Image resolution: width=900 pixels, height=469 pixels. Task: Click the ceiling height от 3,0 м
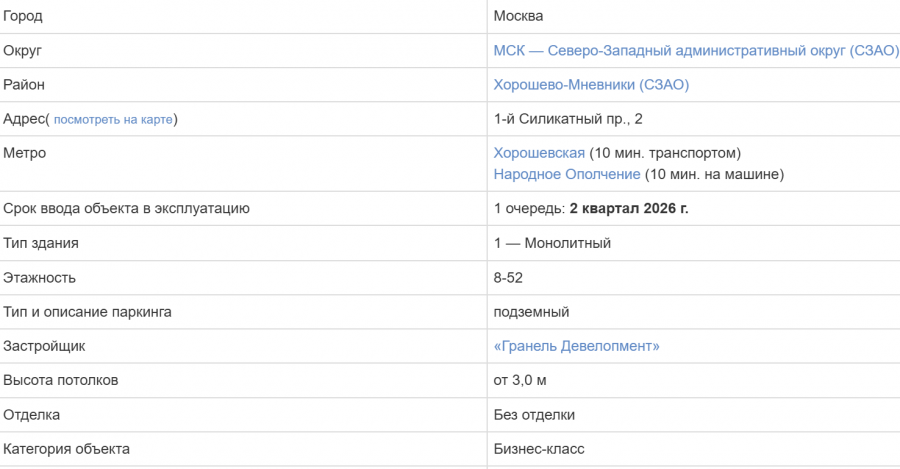[x=520, y=381]
